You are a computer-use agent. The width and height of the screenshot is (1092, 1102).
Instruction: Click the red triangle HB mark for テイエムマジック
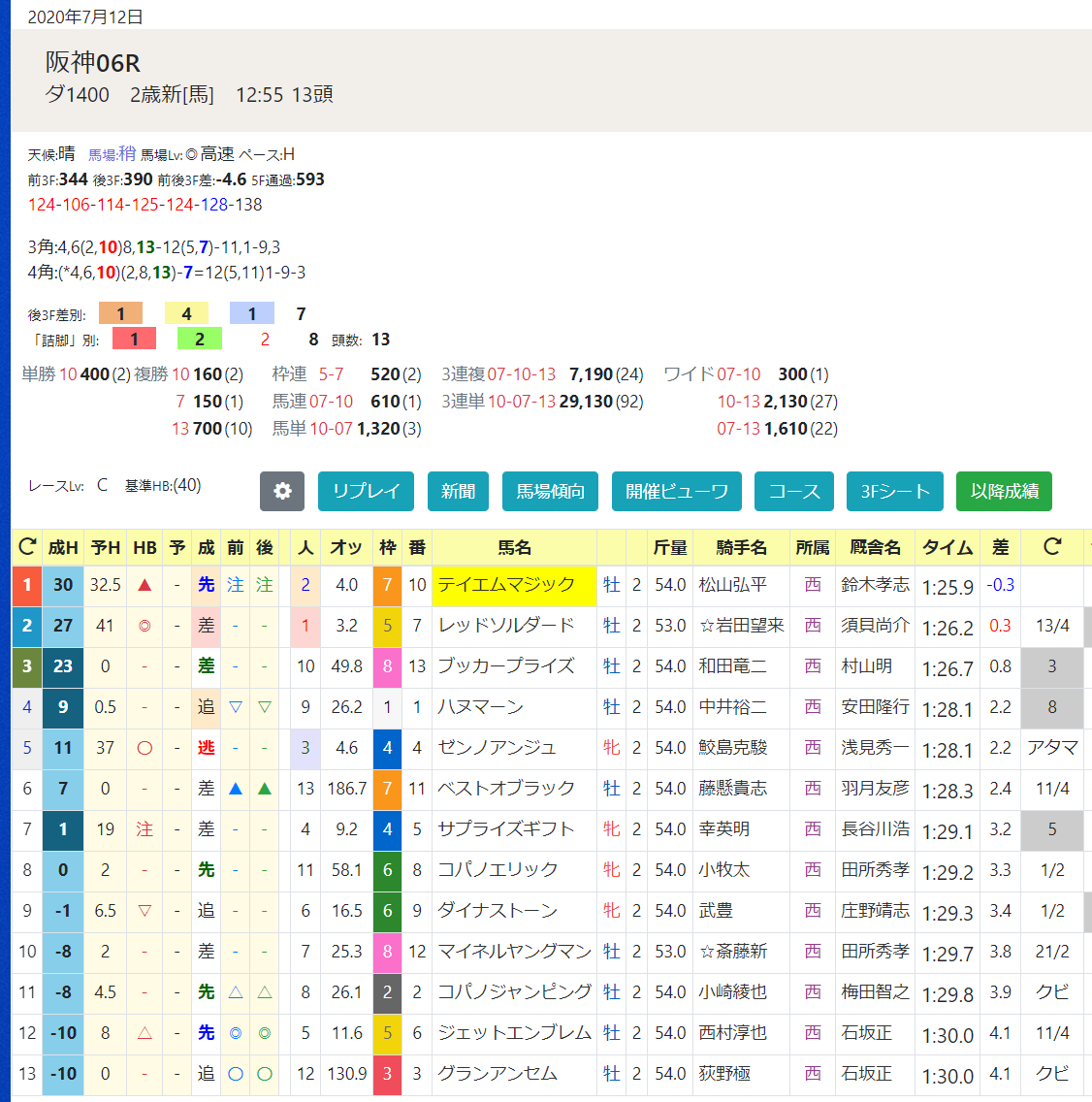[x=145, y=585]
